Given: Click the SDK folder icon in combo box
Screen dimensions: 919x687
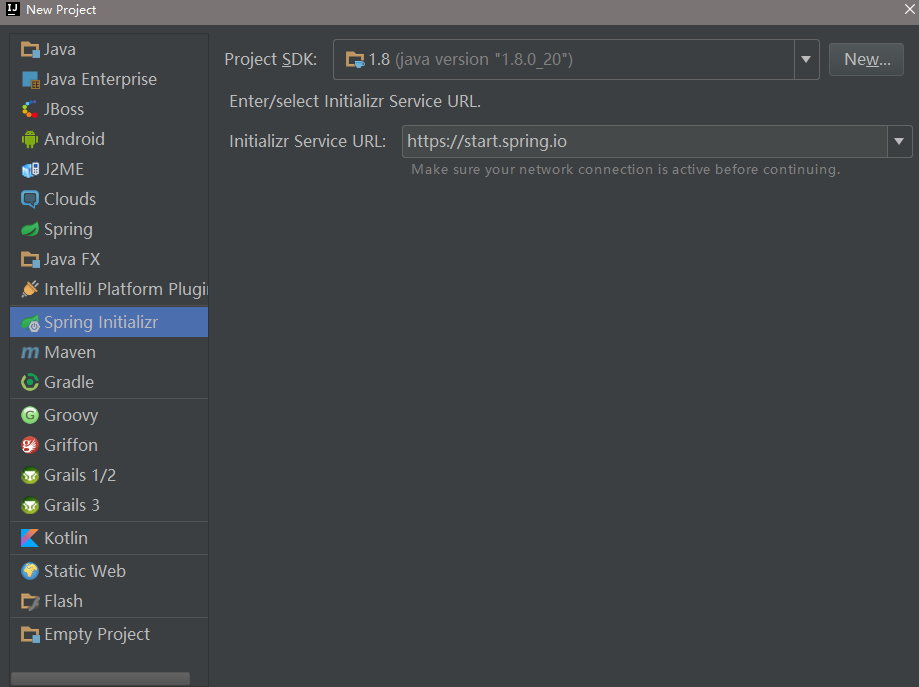Looking at the screenshot, I should (x=355, y=59).
